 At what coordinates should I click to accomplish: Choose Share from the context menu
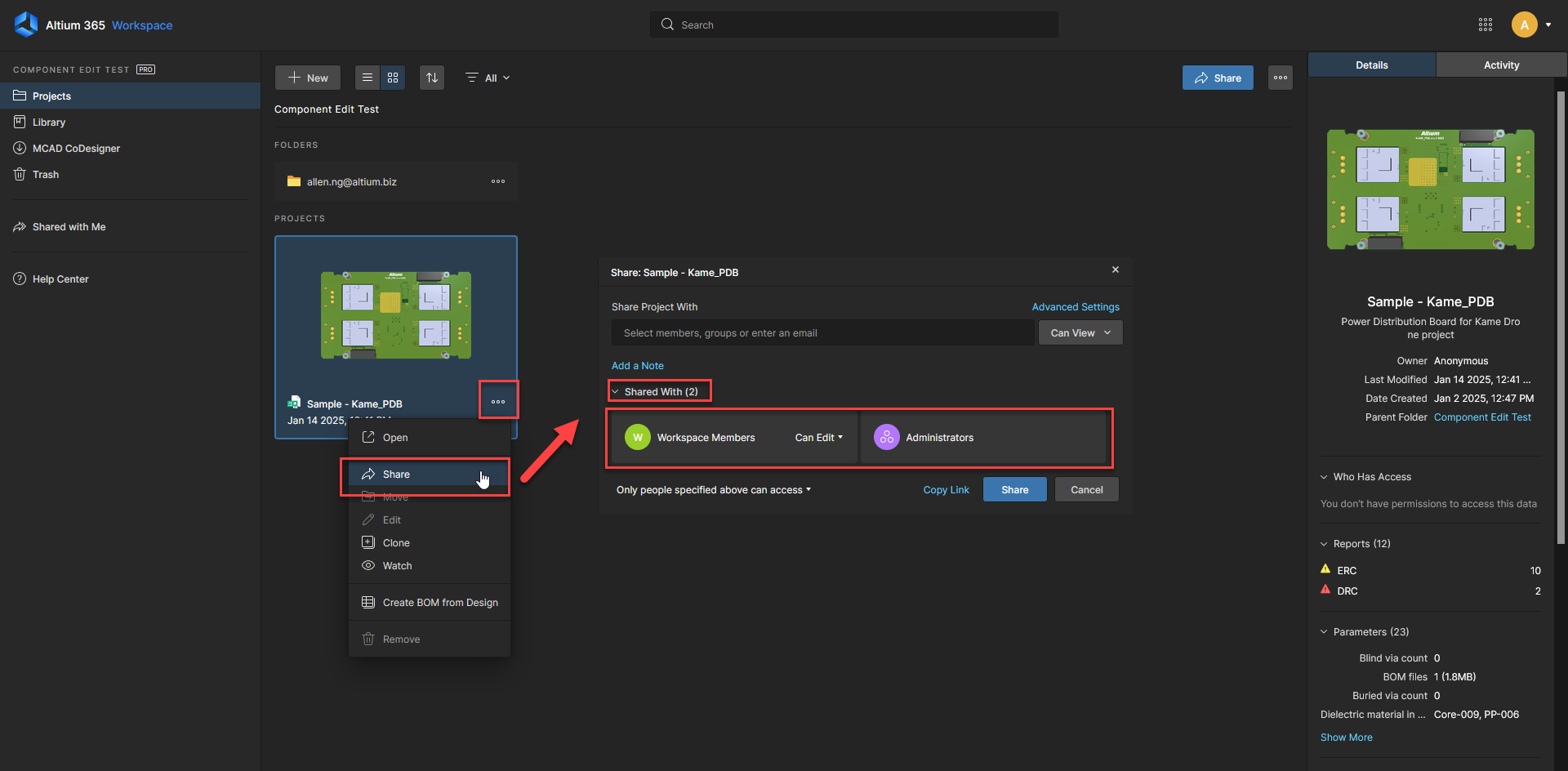[x=430, y=474]
